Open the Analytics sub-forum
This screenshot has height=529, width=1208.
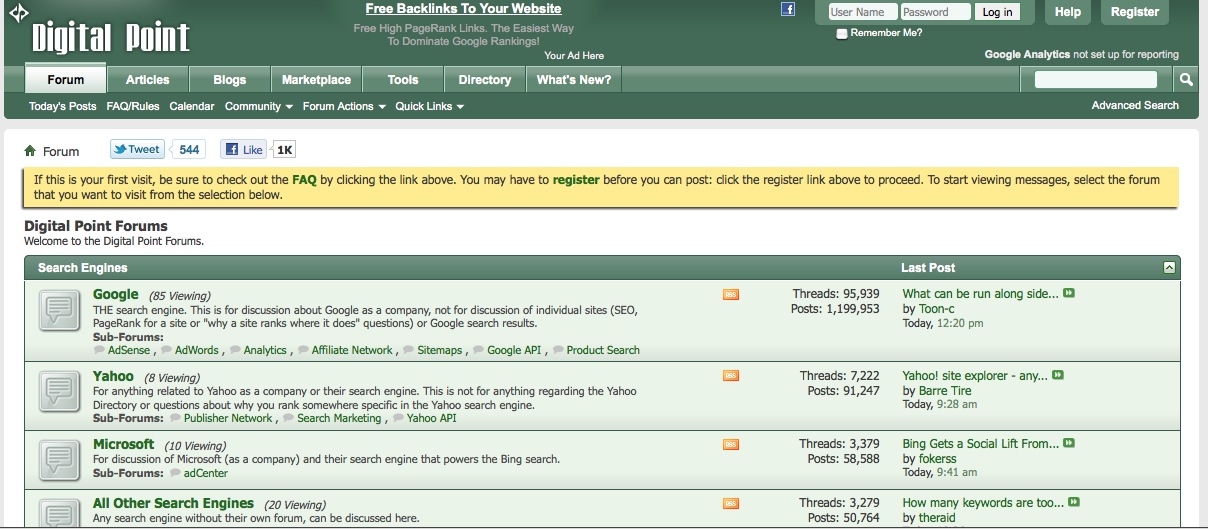click(x=265, y=350)
